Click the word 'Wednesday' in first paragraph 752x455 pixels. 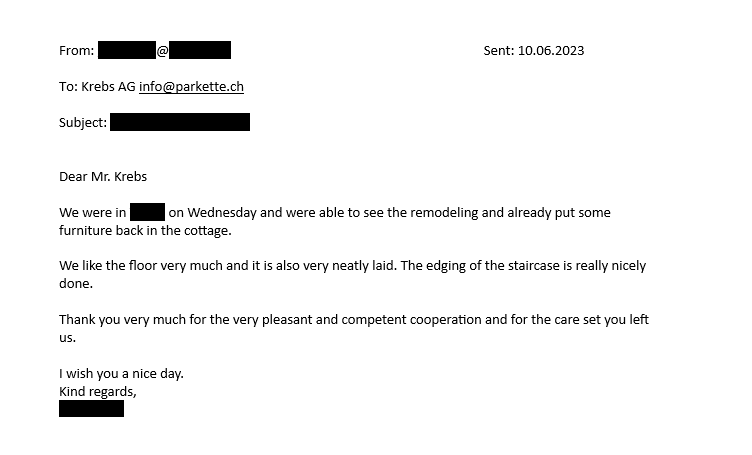tap(222, 212)
